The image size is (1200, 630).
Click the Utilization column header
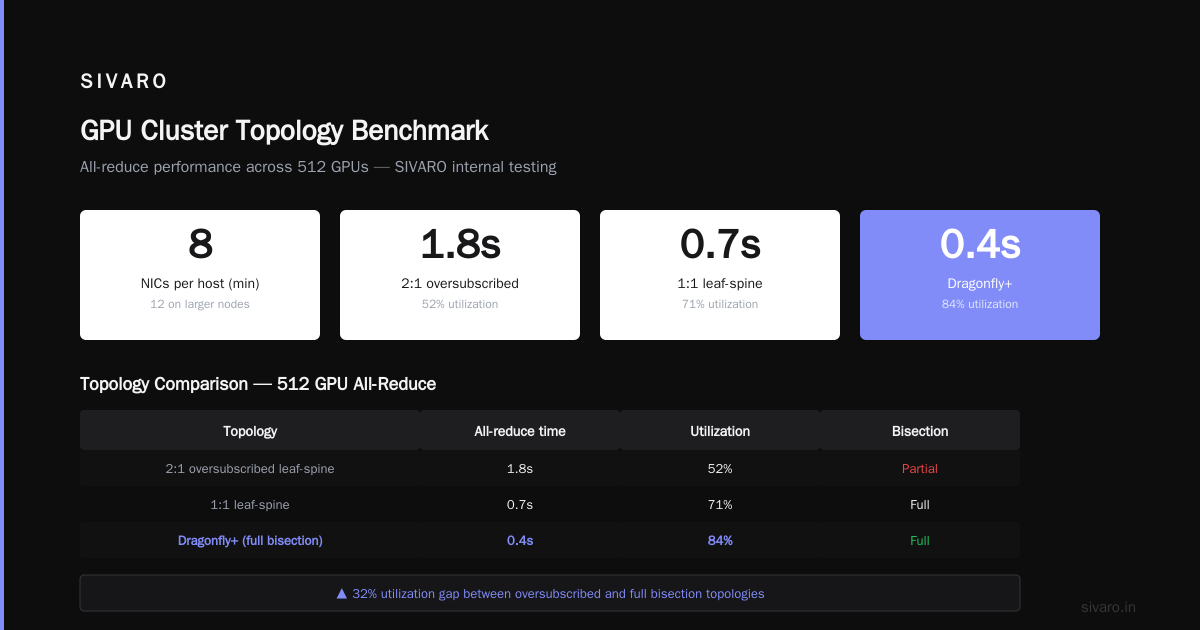(720, 431)
